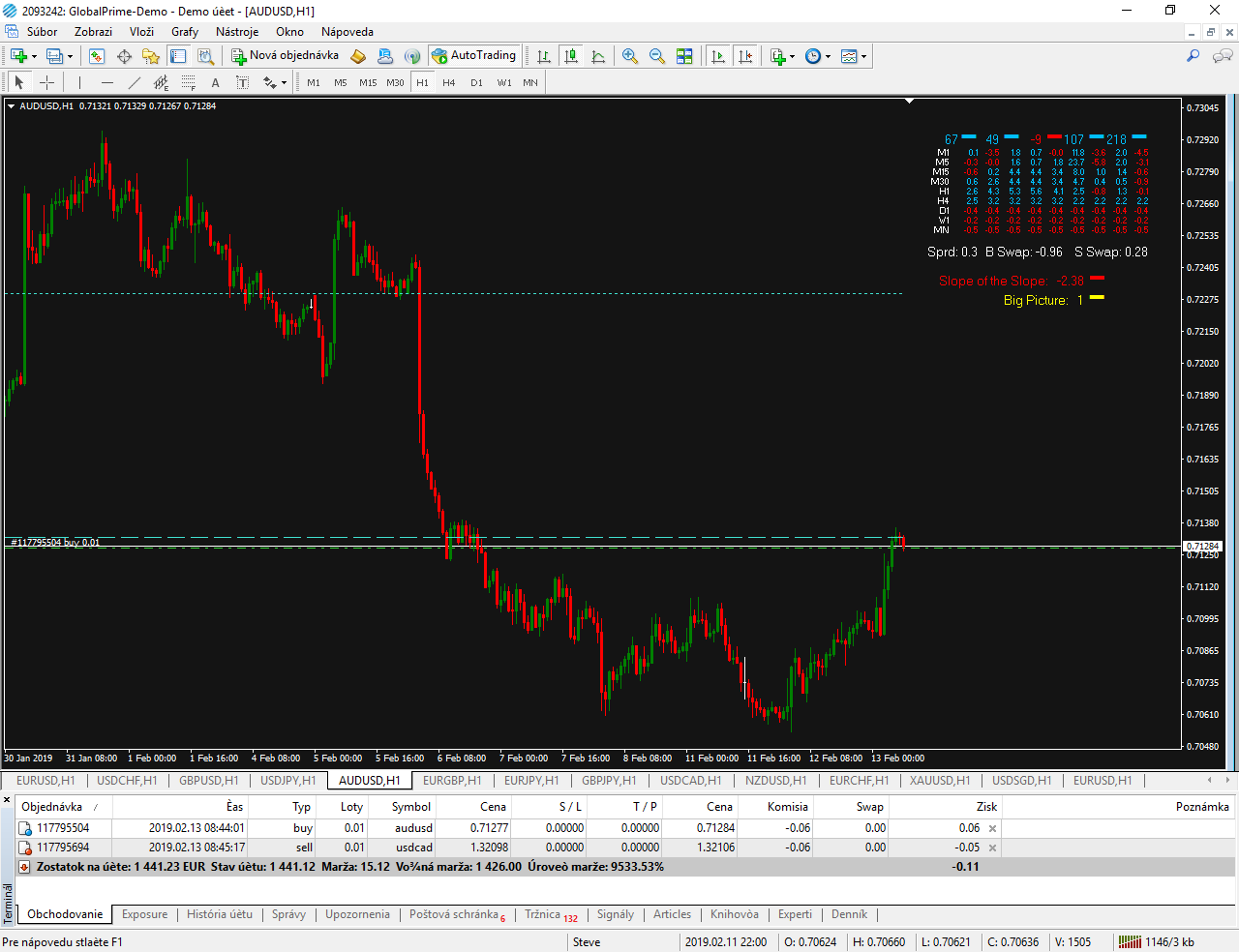Open the Súbor menu
The width and height of the screenshot is (1239, 952).
pos(42,32)
